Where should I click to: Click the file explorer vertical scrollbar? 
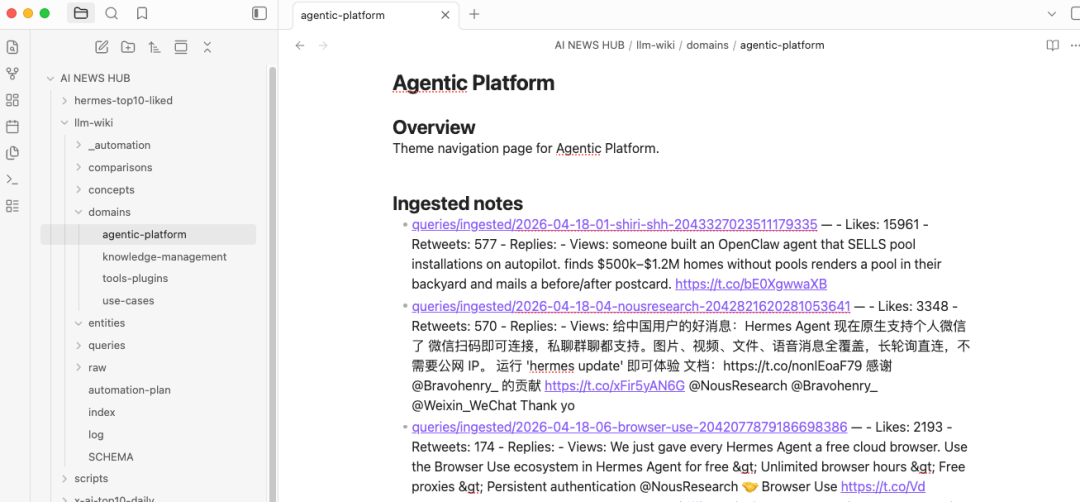pos(272,284)
